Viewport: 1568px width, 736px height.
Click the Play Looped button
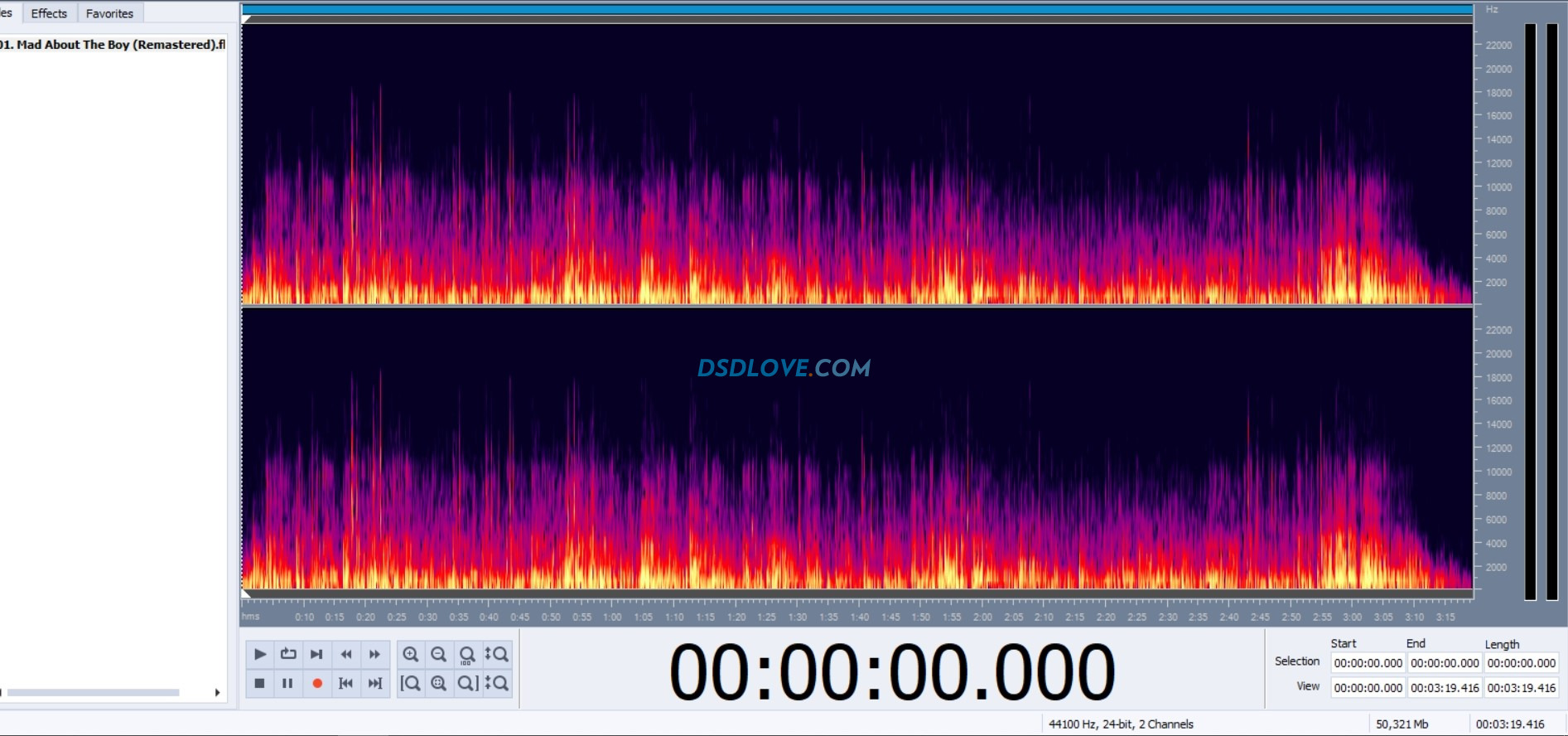(288, 654)
